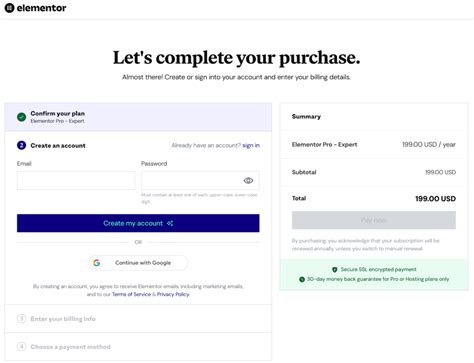The width and height of the screenshot is (474, 363).
Task: Expand Choose a payment method step
Action: [138, 347]
